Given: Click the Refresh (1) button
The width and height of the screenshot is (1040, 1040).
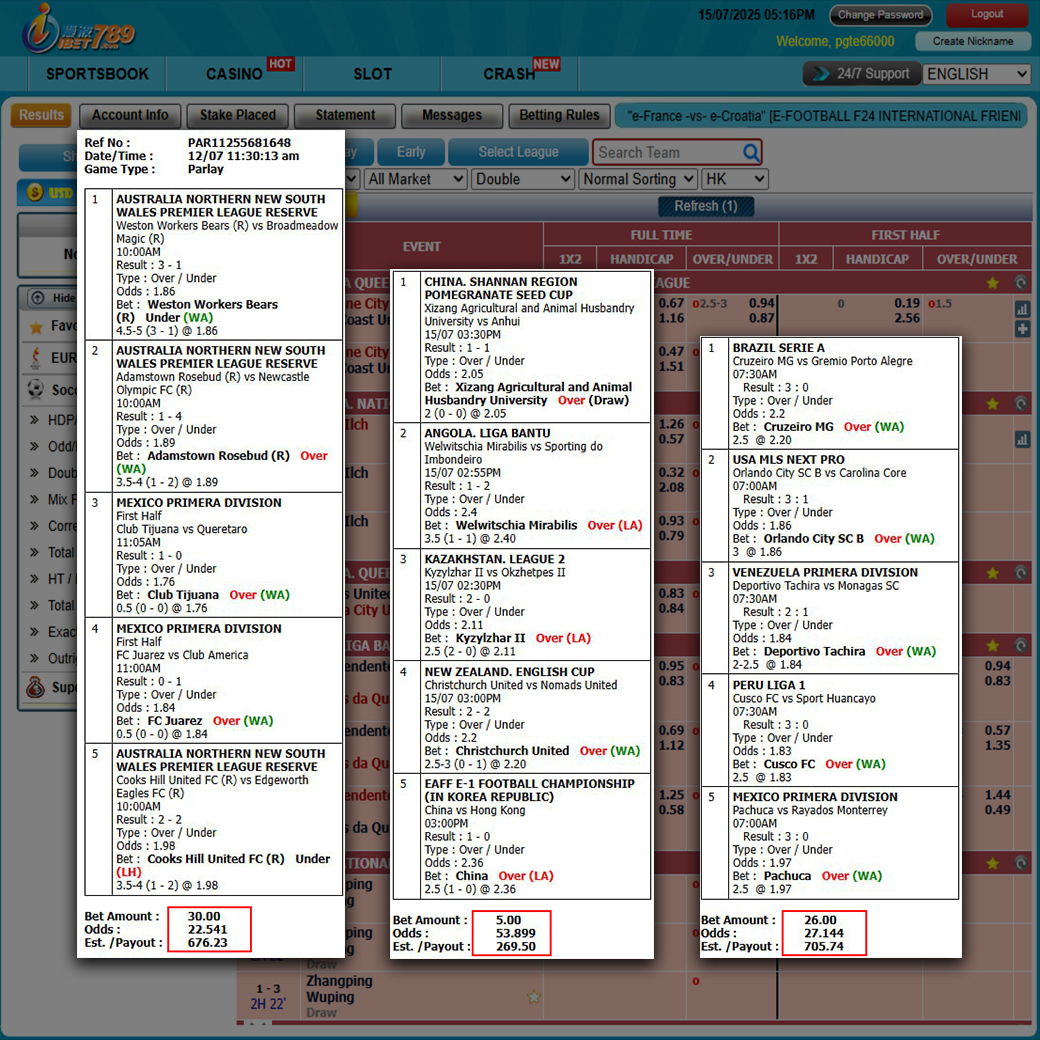Looking at the screenshot, I should point(706,206).
